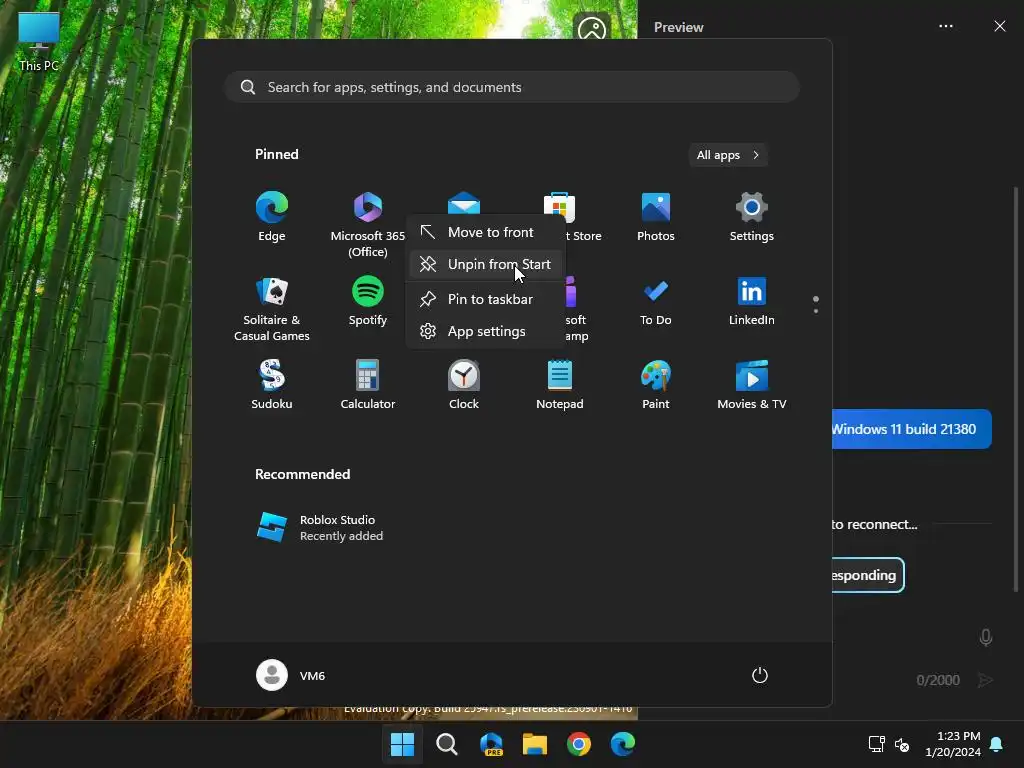
Task: Launch Google Chrome from taskbar
Action: (579, 744)
